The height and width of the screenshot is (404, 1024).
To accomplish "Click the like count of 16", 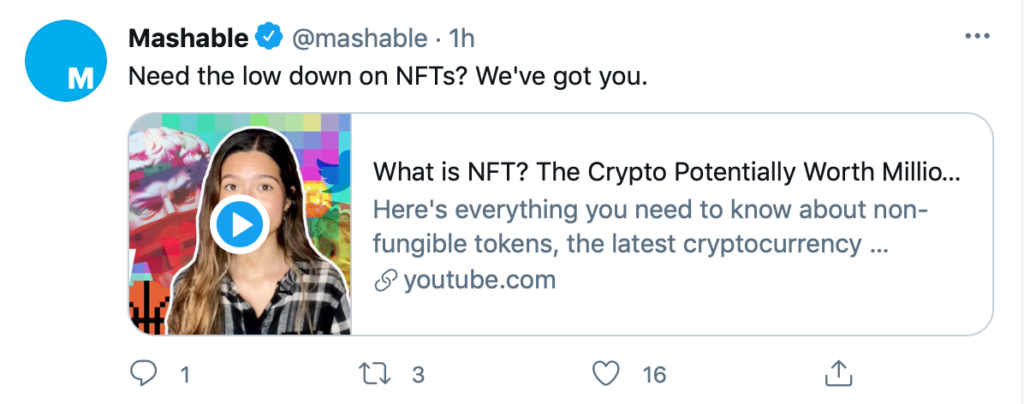I will (x=654, y=375).
